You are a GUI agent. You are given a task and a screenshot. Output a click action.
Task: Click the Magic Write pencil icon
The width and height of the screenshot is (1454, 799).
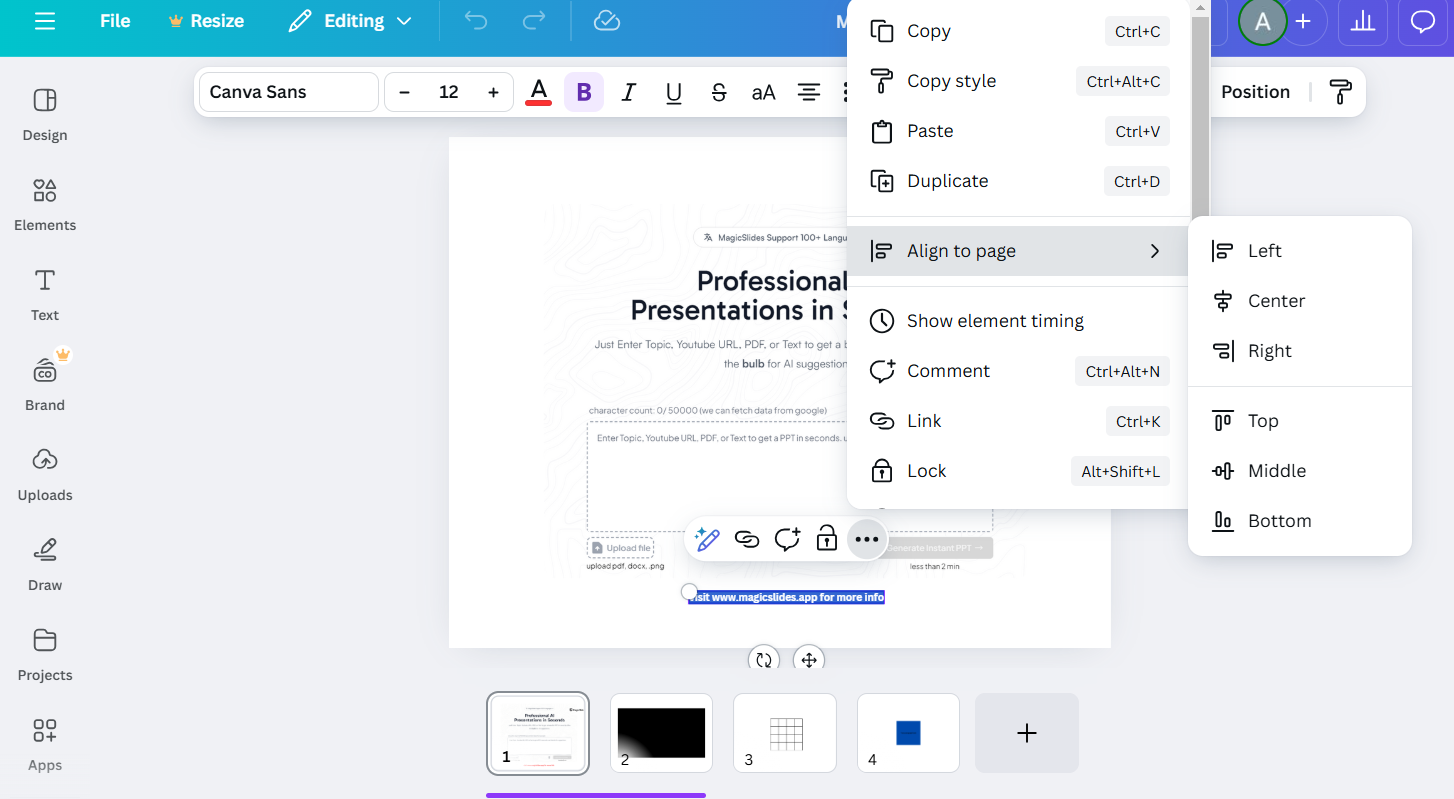coord(707,540)
